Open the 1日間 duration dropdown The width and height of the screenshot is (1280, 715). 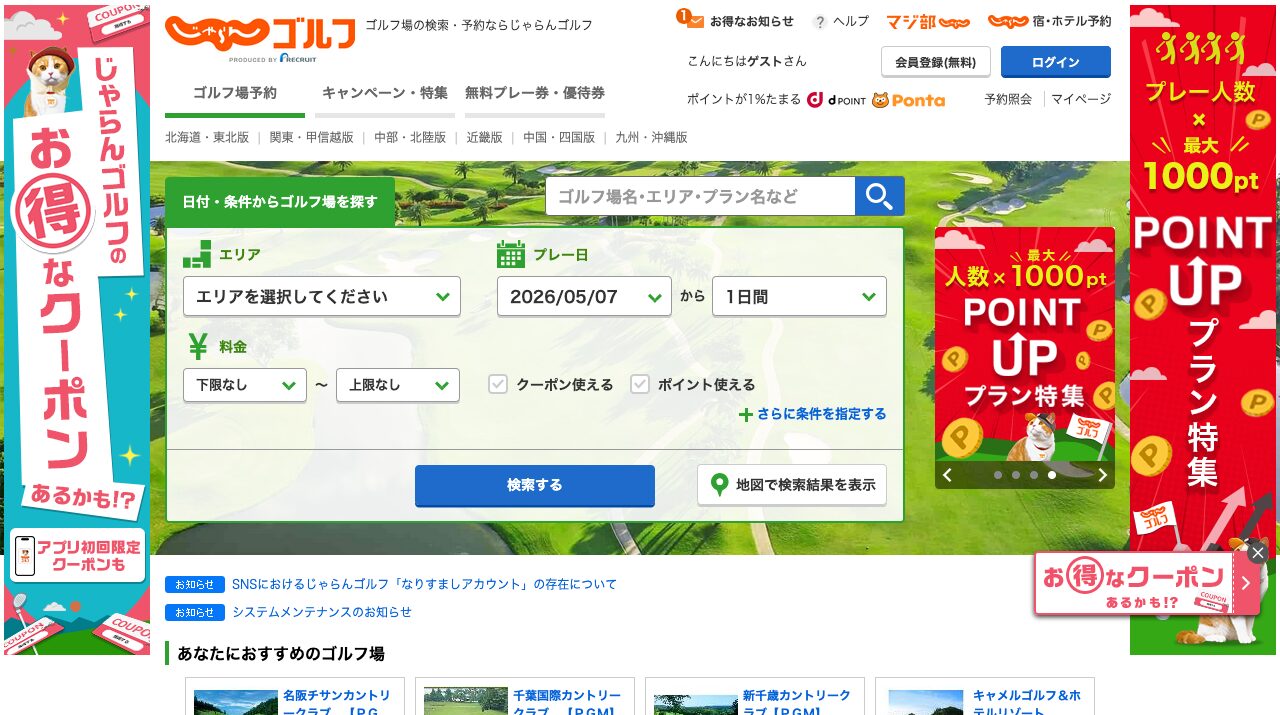pyautogui.click(x=799, y=297)
